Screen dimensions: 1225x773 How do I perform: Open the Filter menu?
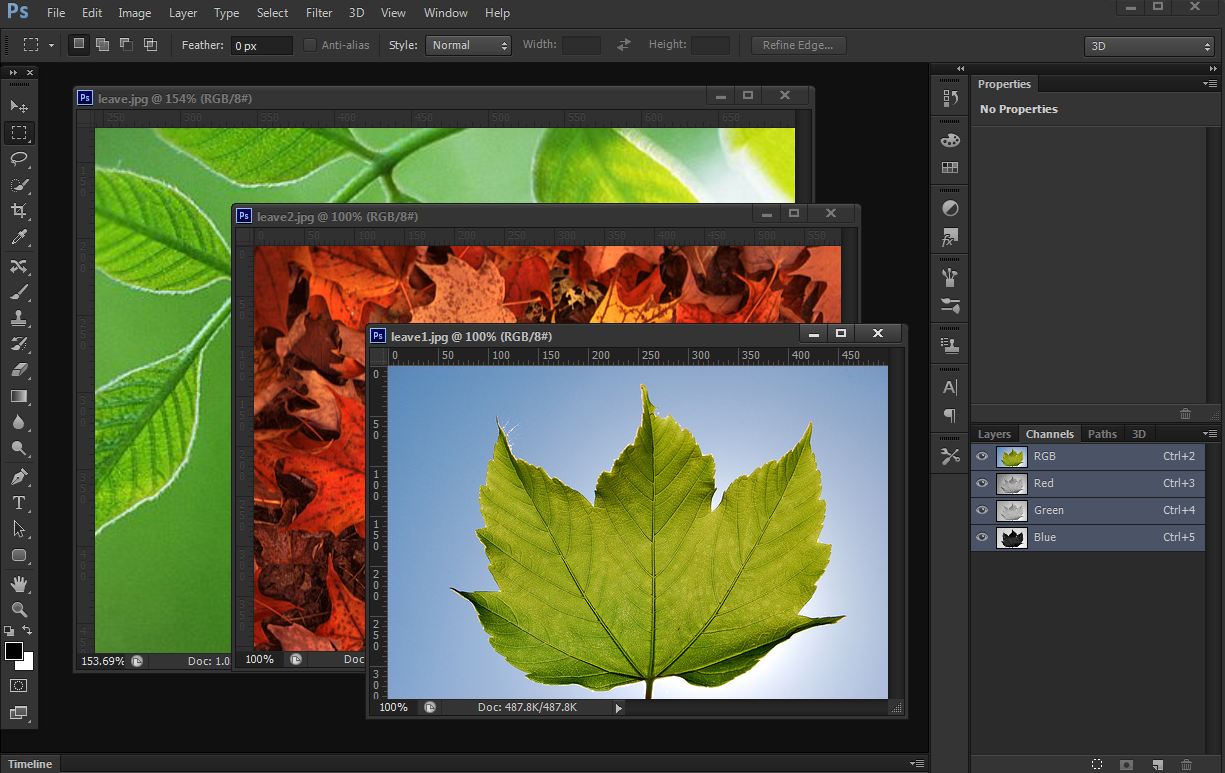(x=318, y=13)
